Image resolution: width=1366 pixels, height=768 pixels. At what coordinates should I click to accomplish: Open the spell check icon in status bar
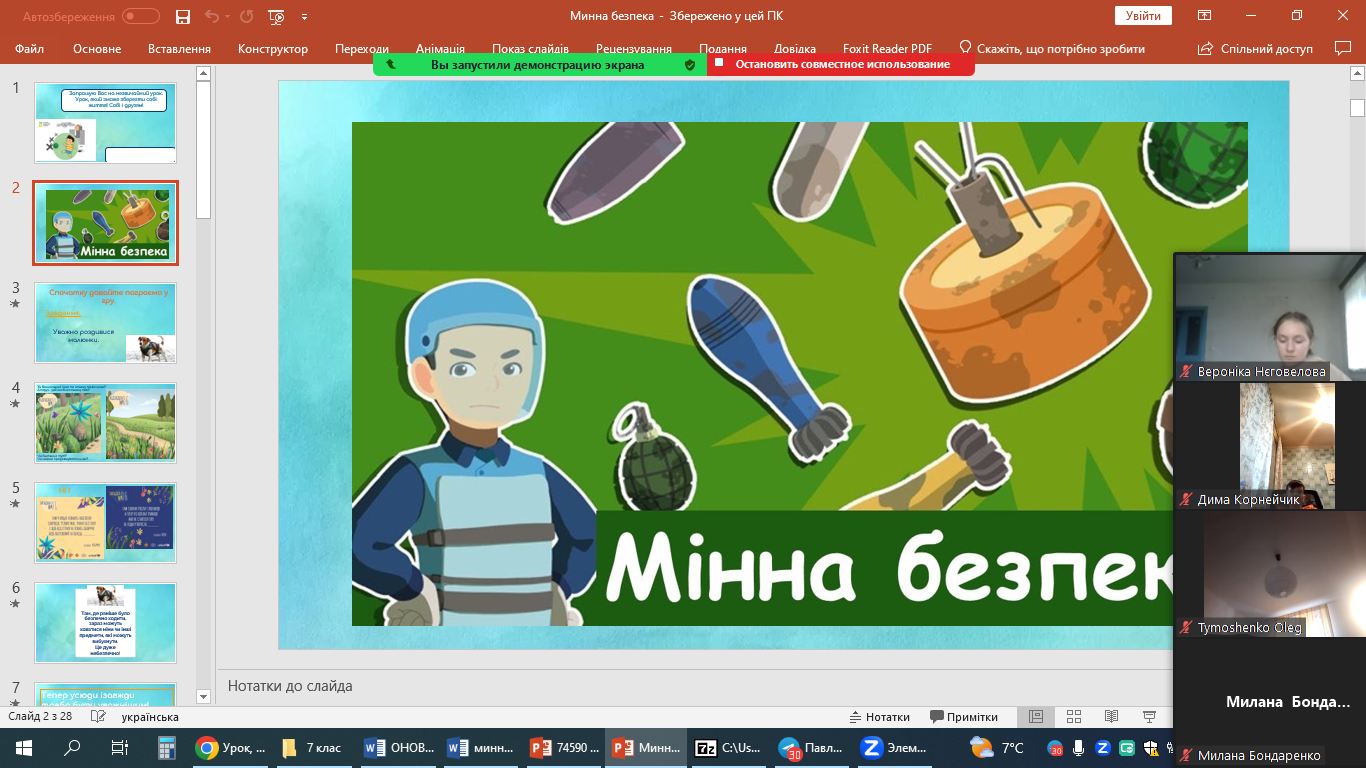(98, 717)
